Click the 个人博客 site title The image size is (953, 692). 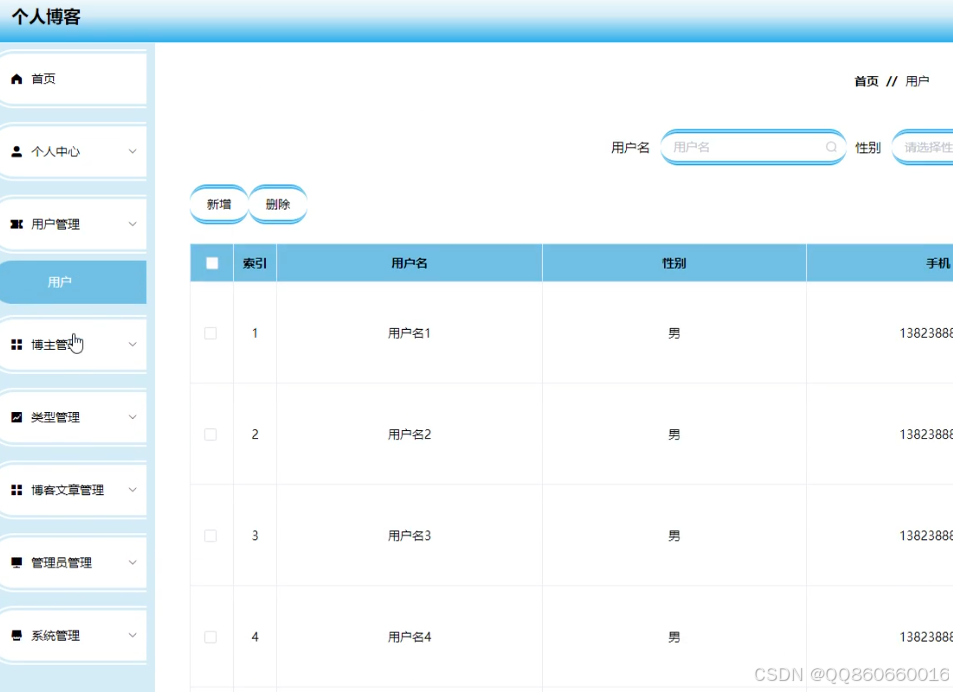click(x=46, y=16)
